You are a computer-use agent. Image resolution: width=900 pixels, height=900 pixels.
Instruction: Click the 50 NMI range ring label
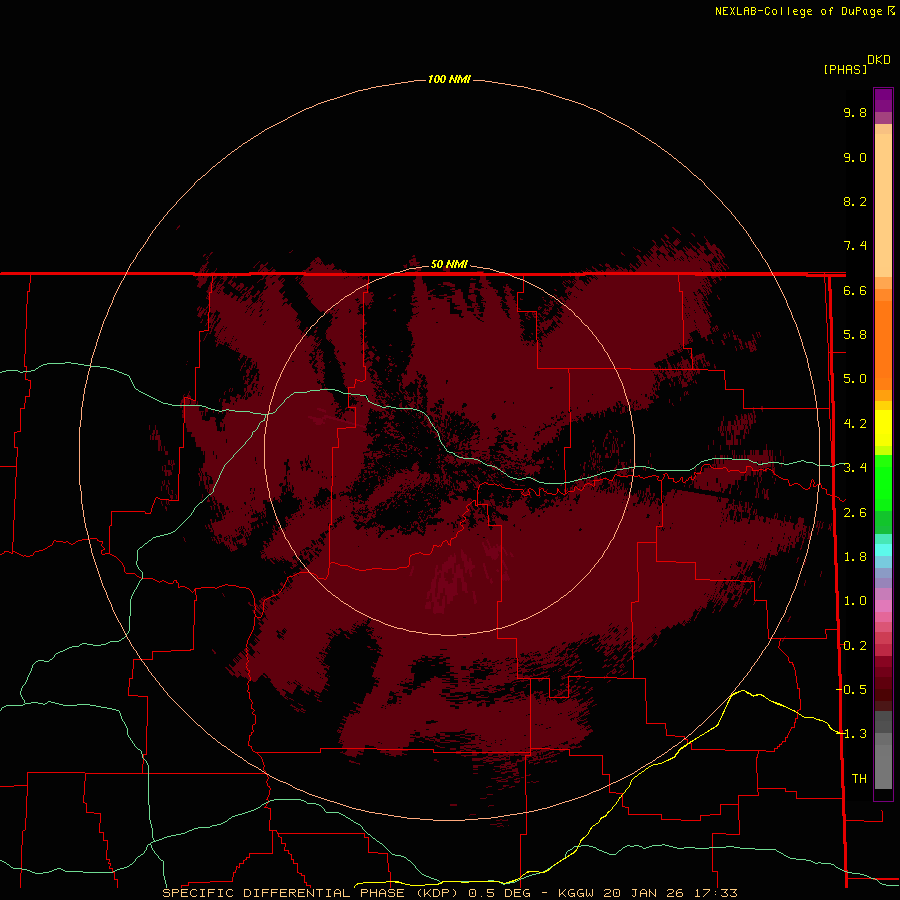(x=449, y=264)
